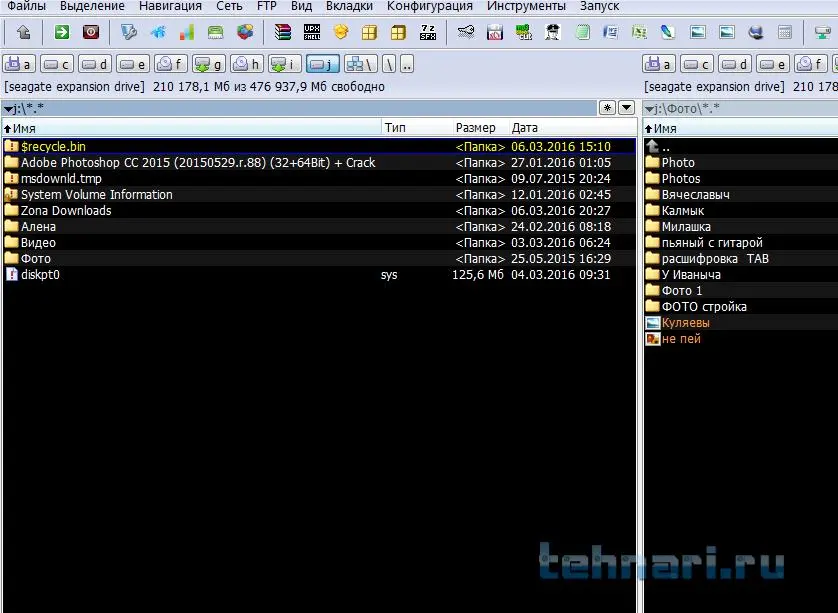
Task: Select the 'пьяный с гитарой' folder
Action: 741,243
